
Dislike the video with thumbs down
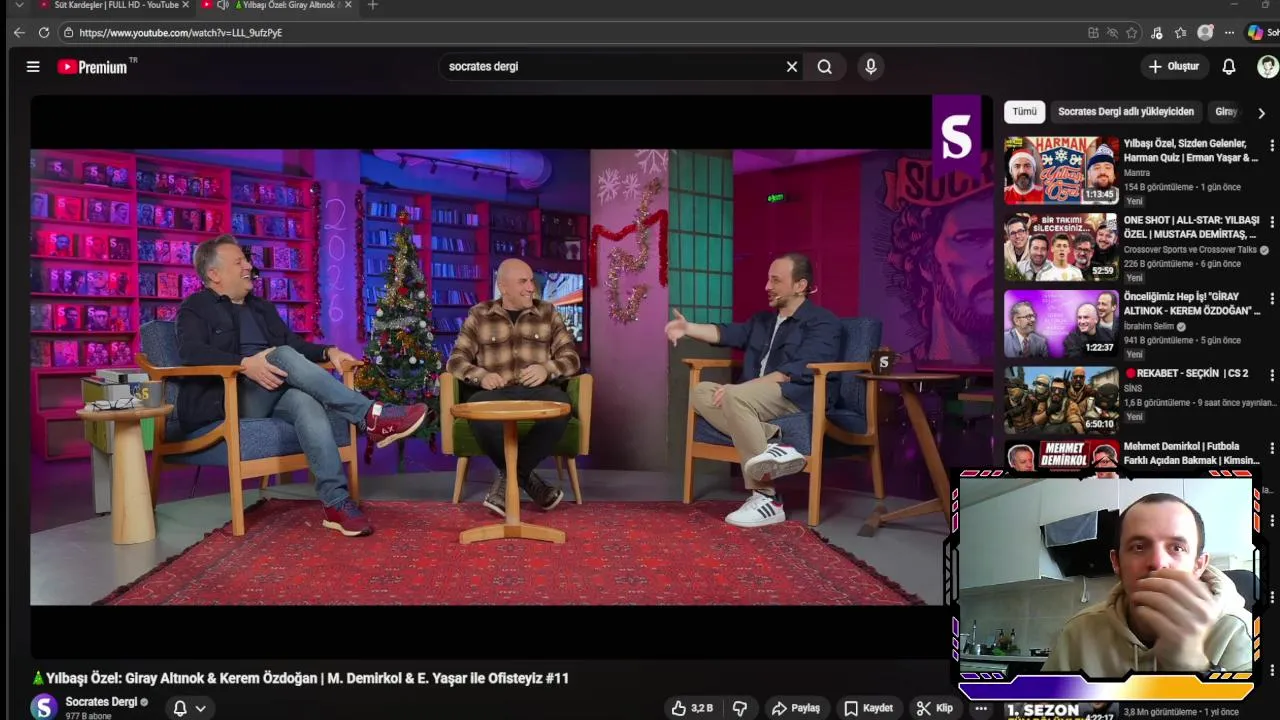click(740, 708)
